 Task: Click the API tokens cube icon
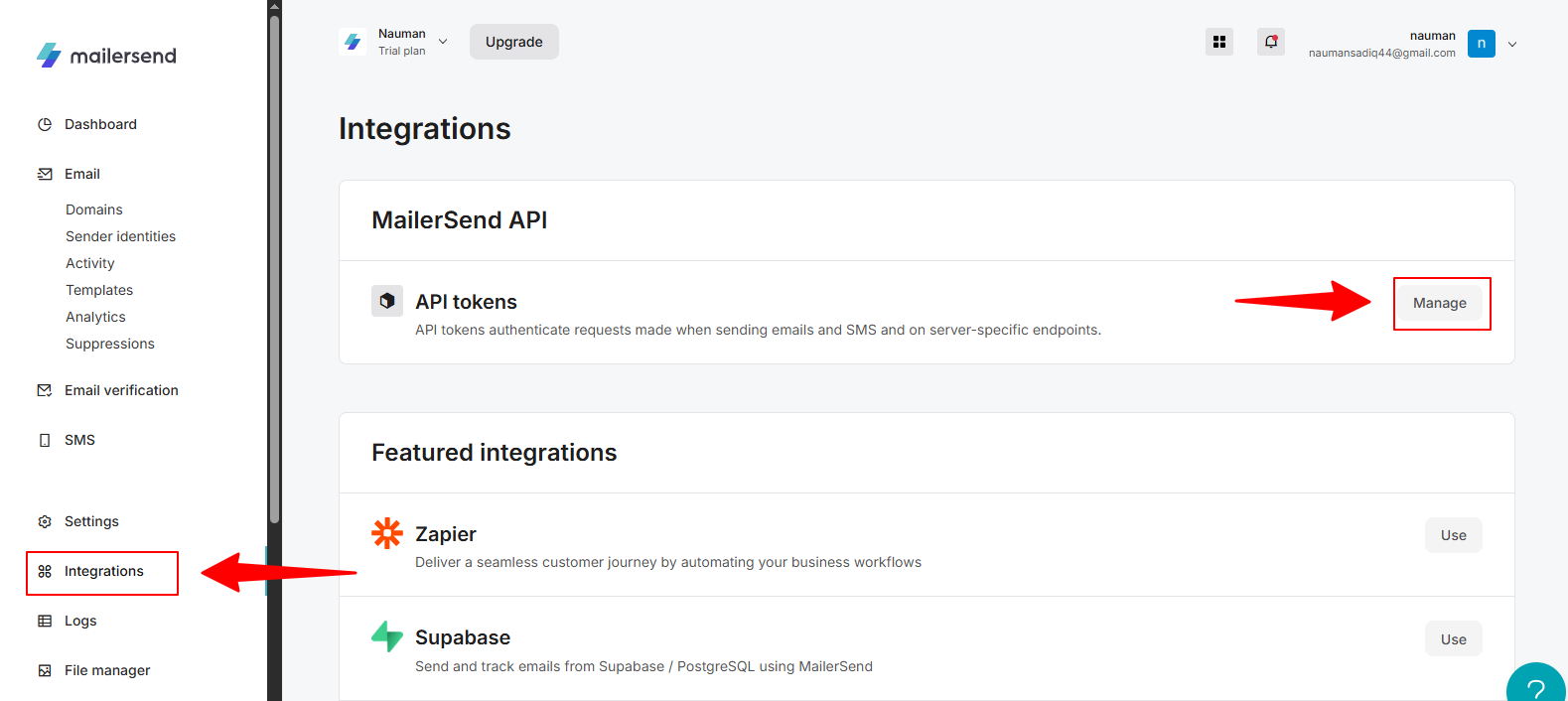tap(387, 301)
